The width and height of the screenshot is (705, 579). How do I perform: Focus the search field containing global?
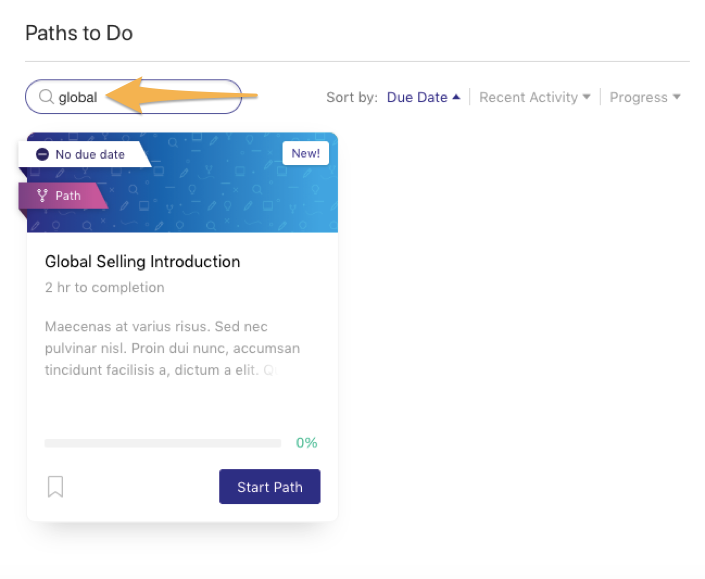click(134, 97)
